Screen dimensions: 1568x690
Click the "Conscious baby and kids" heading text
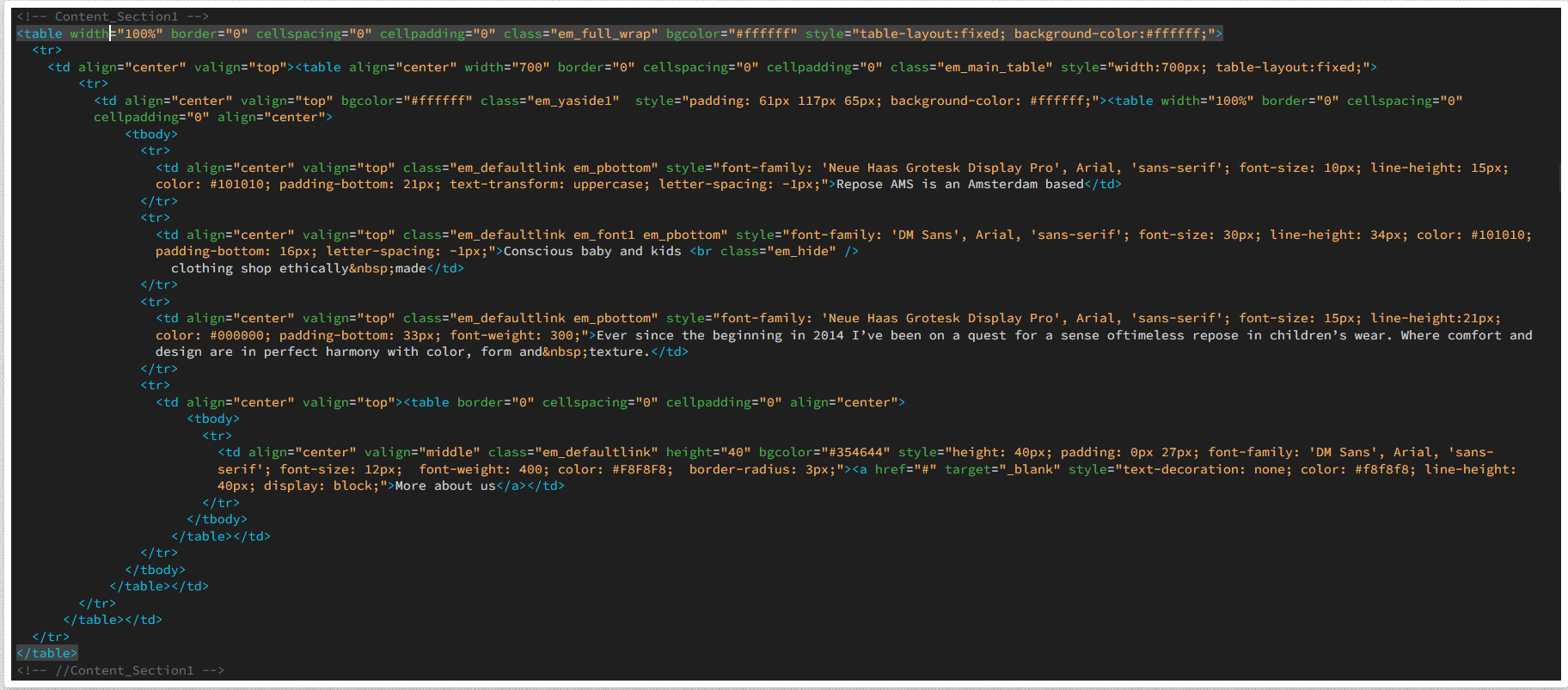click(591, 251)
